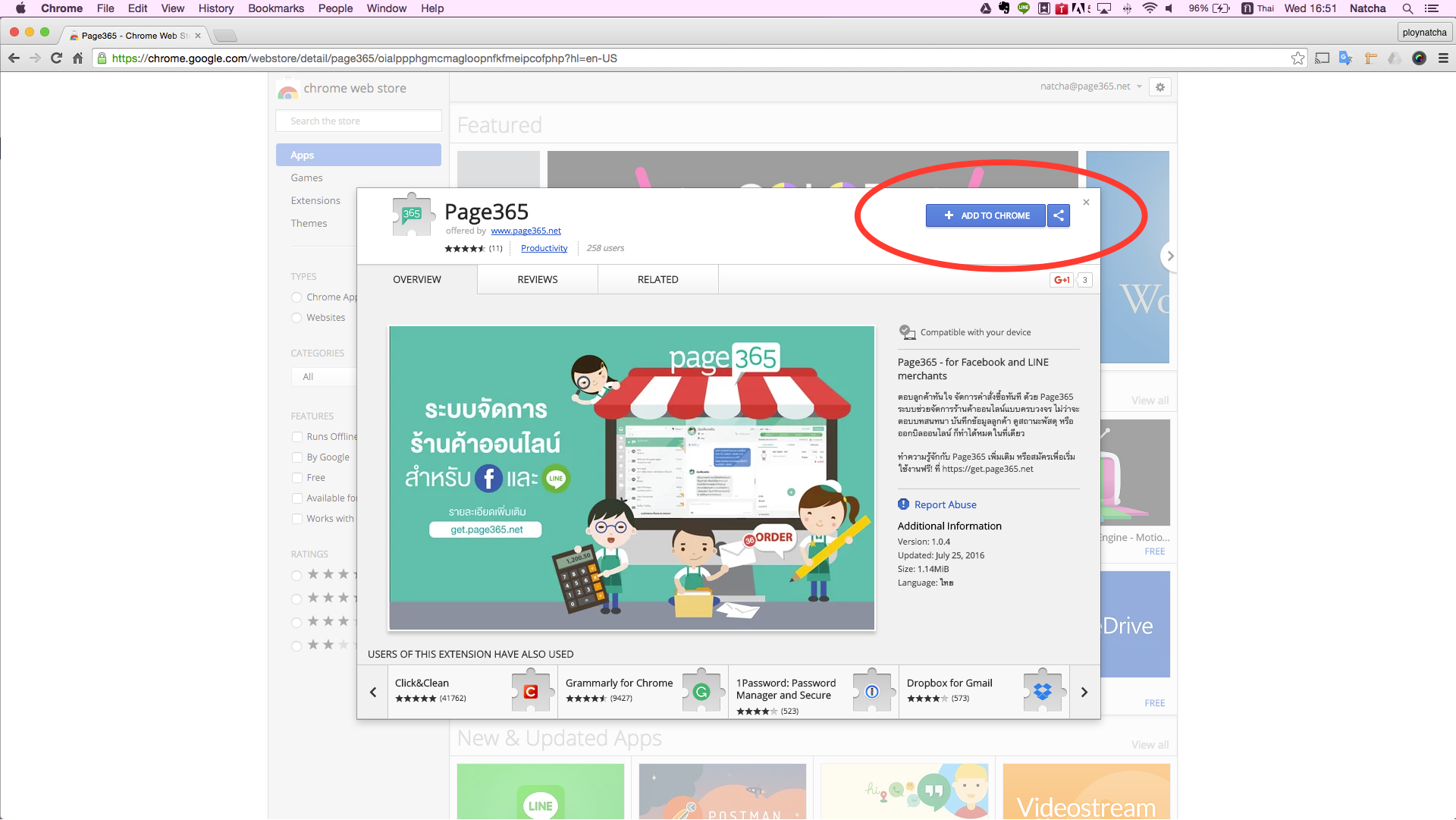
Task: Go forward in the browser
Action: coord(35,58)
